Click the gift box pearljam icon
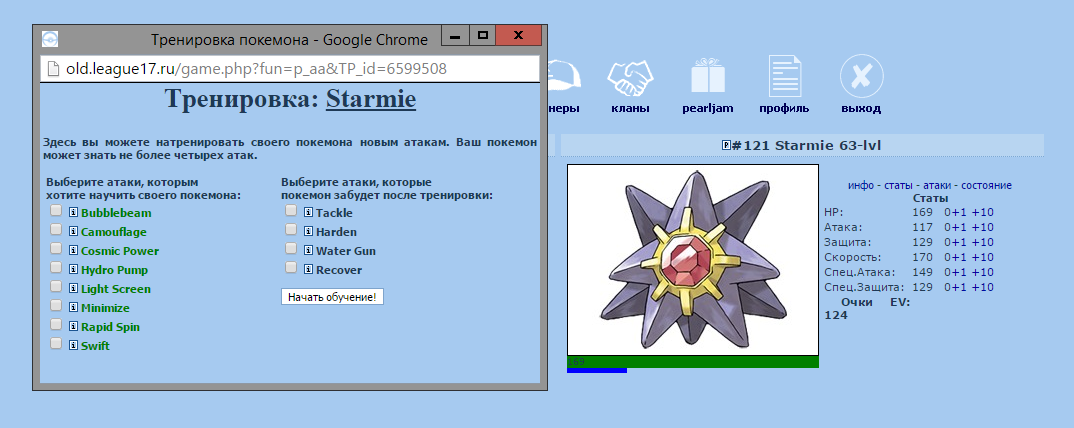Image resolution: width=1074 pixels, height=428 pixels. [x=708, y=76]
